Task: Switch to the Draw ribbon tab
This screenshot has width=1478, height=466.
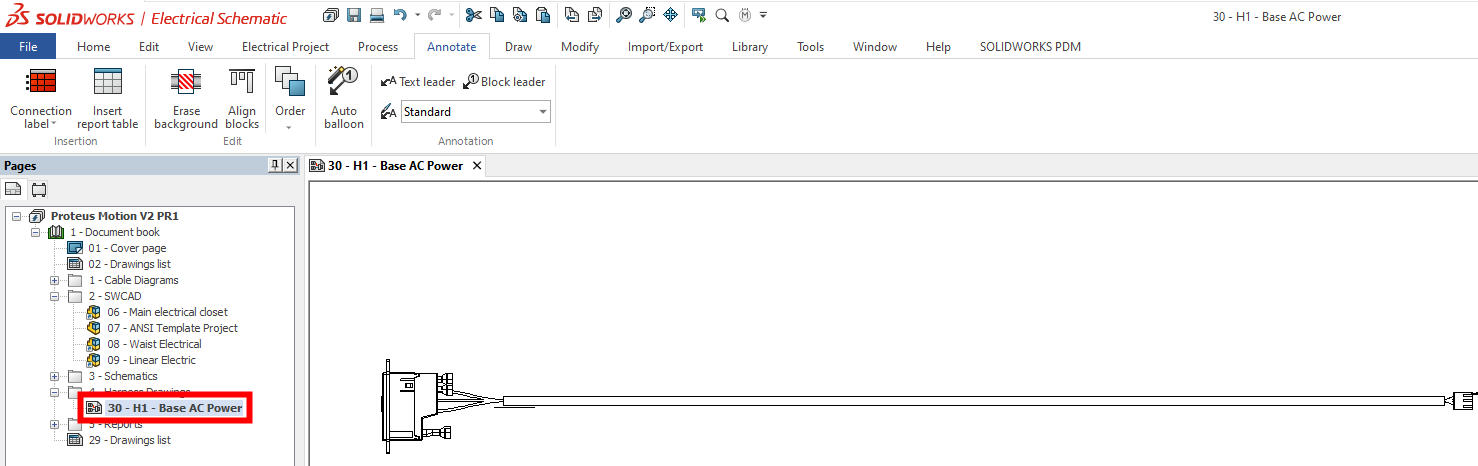Action: [x=518, y=47]
